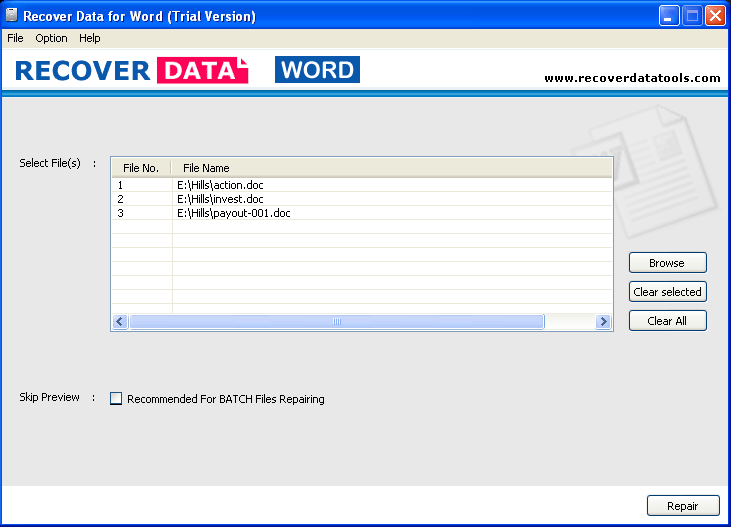Click the app icon in title bar
The image size is (731, 527).
(x=11, y=15)
